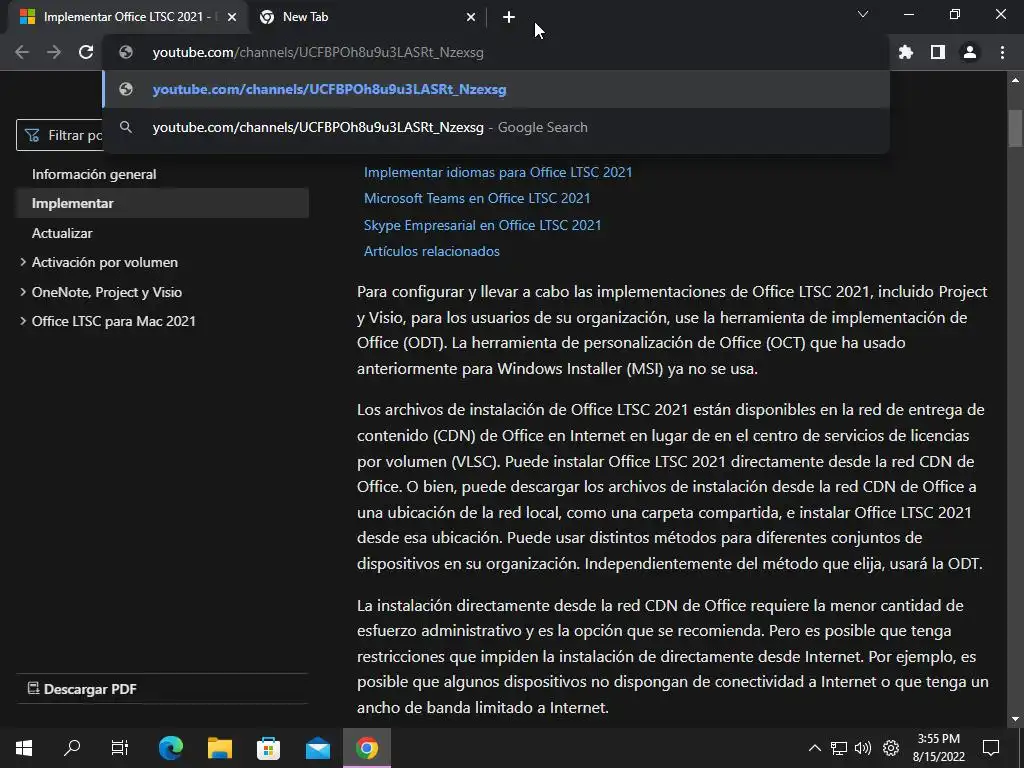
Task: Select the youtube.com channel URL suggestion
Action: 496,89
